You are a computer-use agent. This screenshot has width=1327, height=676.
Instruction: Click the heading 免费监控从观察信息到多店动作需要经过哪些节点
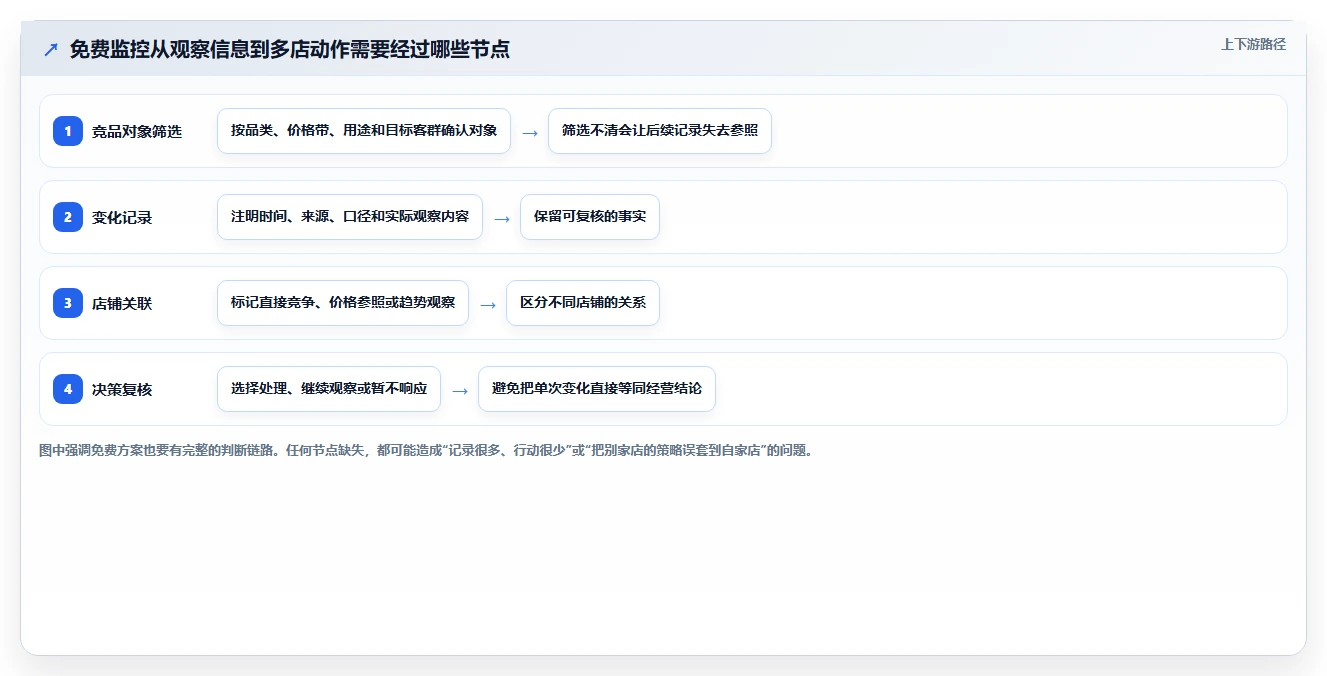point(290,49)
